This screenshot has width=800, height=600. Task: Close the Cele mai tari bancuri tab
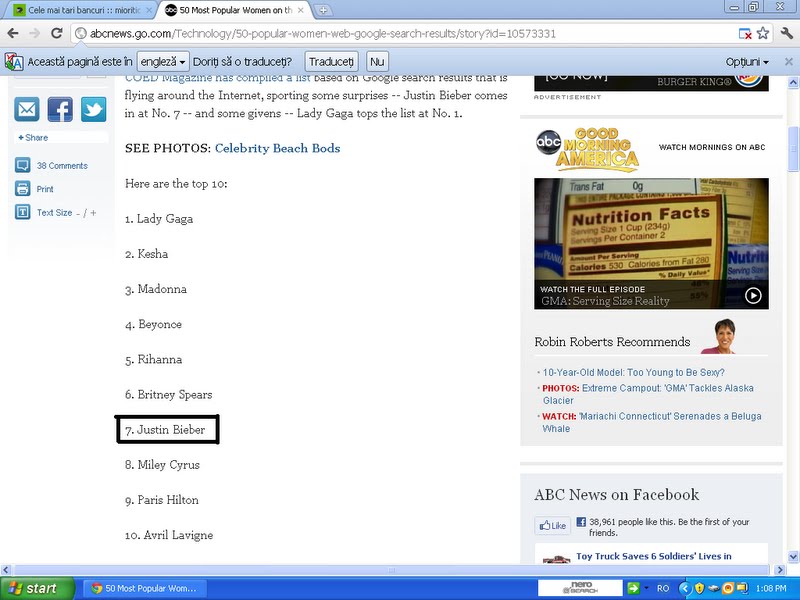click(x=149, y=10)
